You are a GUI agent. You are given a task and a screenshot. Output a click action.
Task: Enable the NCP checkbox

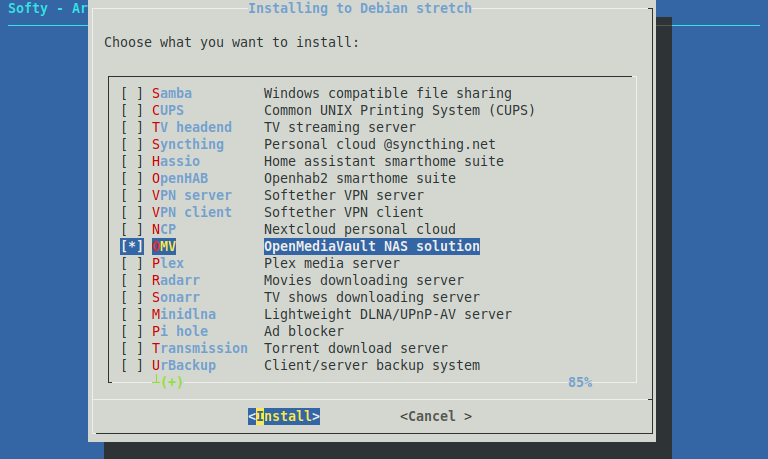click(x=132, y=229)
